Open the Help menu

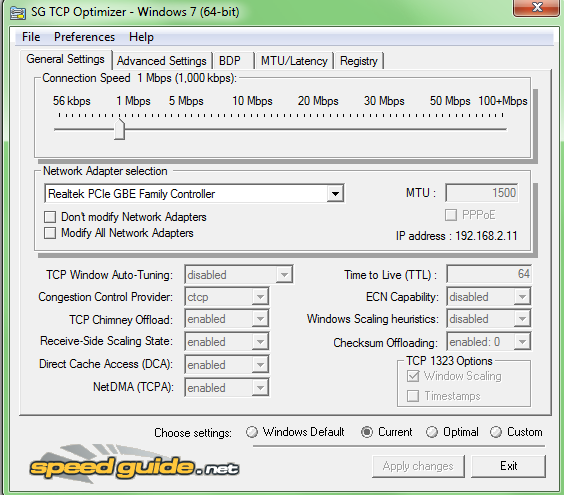[x=141, y=37]
